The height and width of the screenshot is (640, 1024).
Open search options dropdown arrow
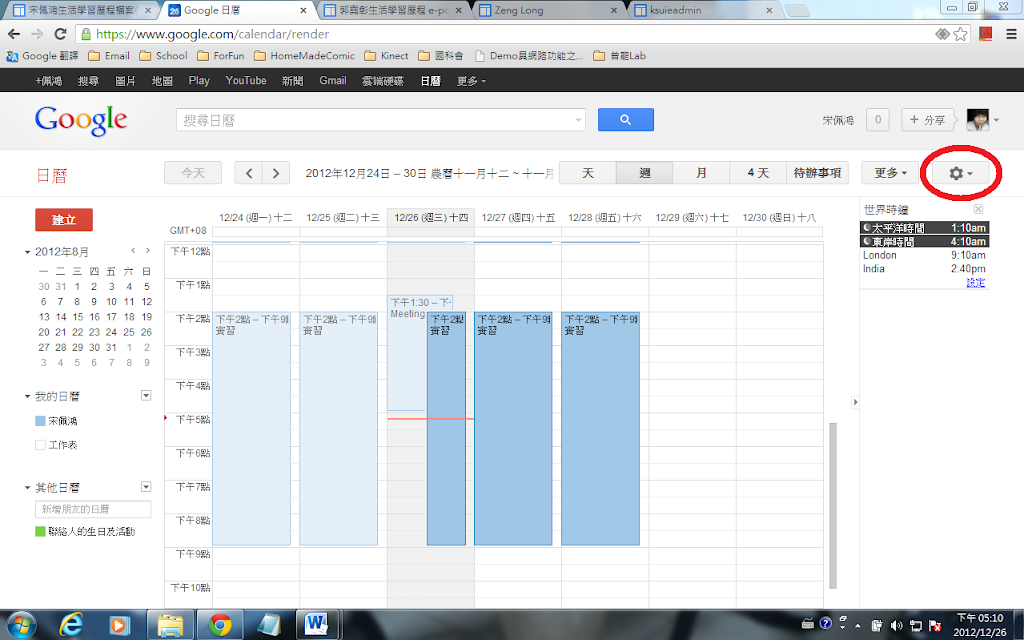click(x=578, y=120)
